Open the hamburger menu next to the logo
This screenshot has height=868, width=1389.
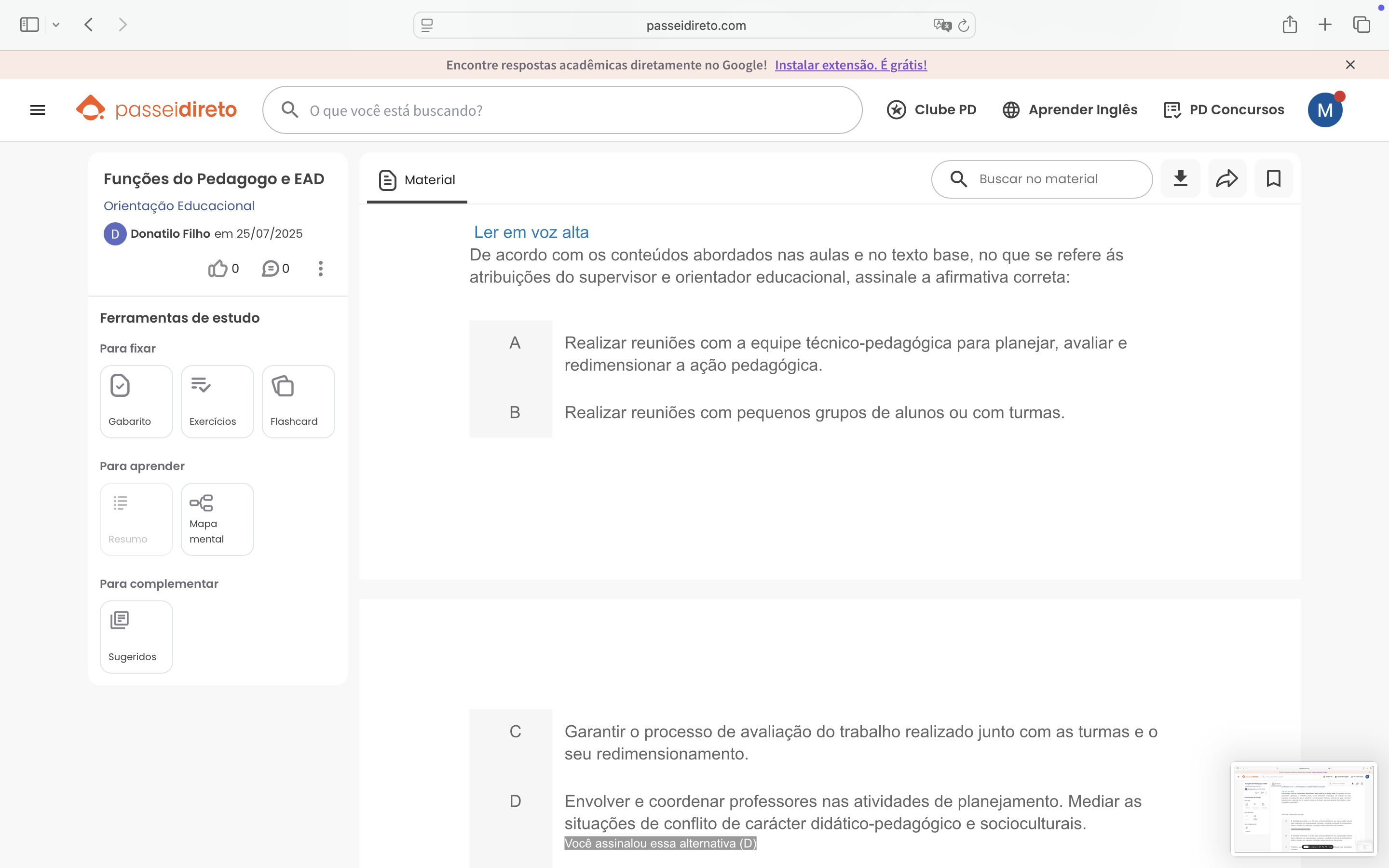(37, 109)
